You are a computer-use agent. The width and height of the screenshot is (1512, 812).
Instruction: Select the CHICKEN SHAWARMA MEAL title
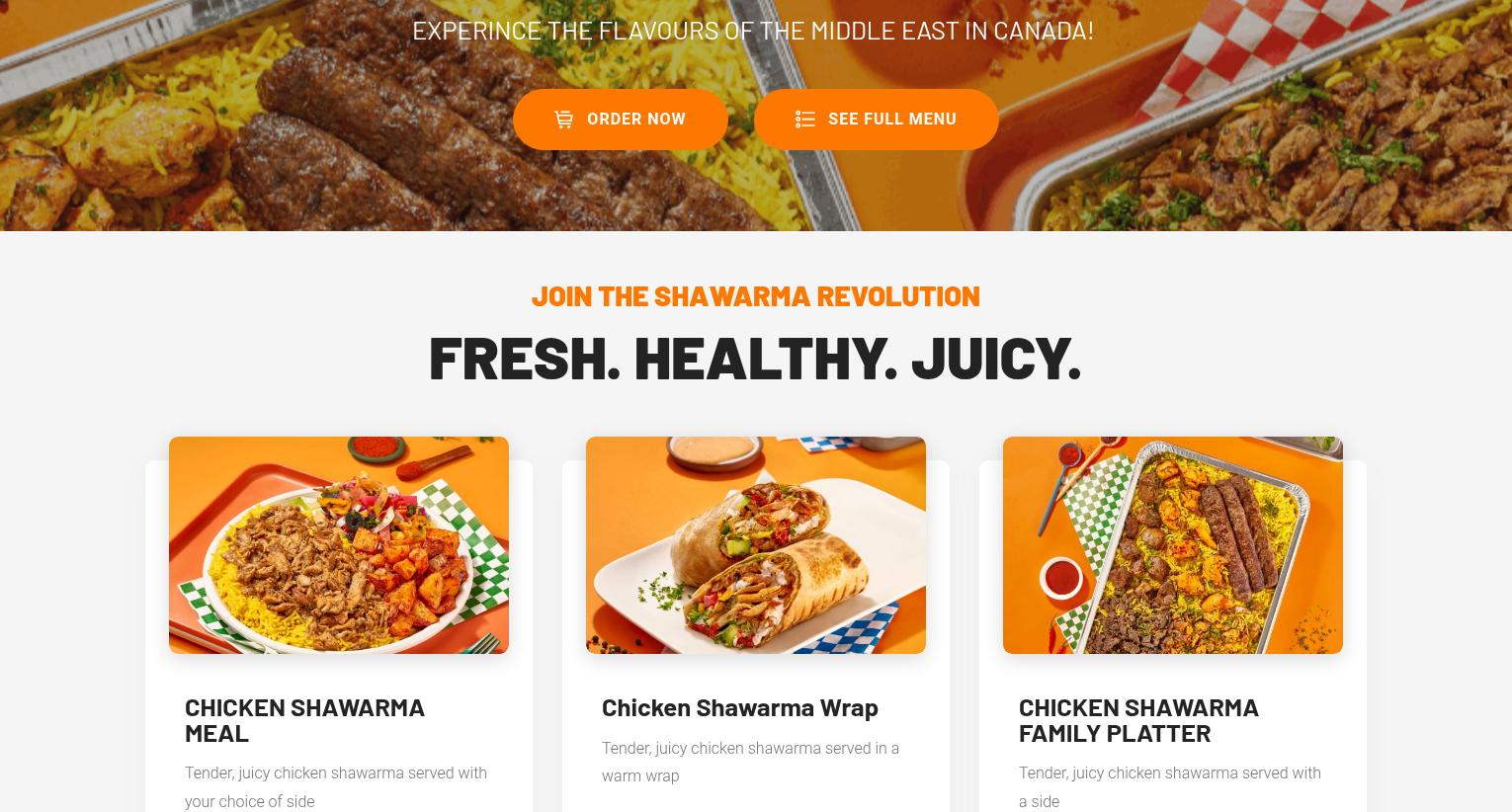(x=304, y=720)
